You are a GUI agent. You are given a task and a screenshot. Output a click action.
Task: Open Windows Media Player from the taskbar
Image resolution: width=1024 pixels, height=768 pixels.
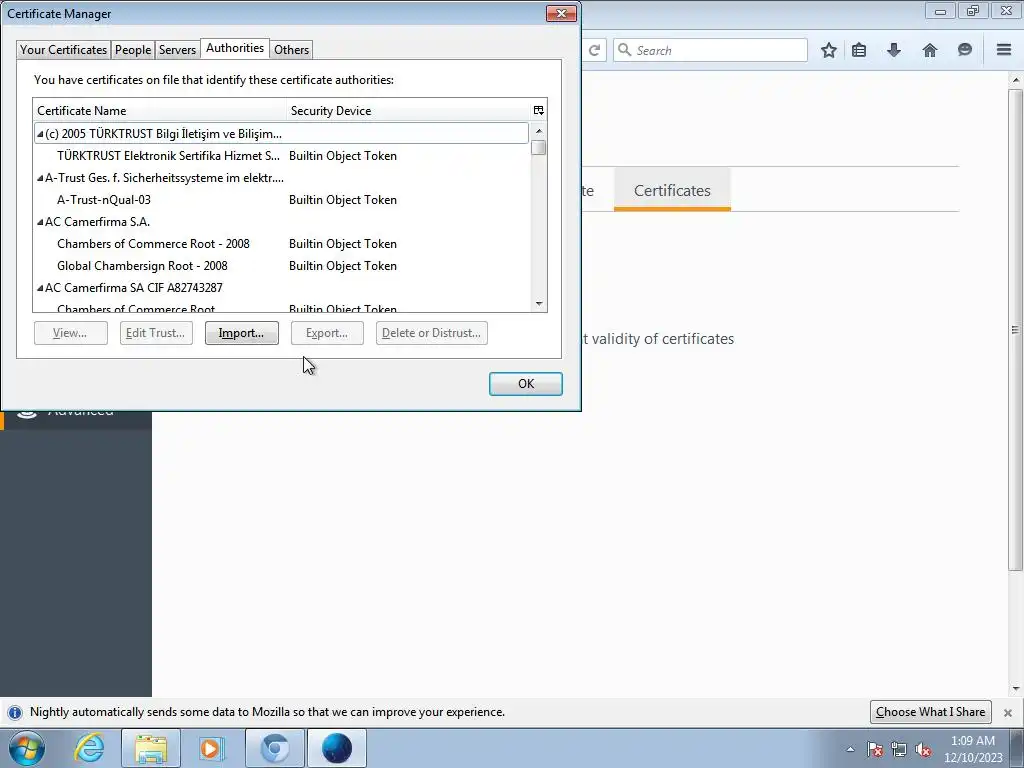click(212, 748)
